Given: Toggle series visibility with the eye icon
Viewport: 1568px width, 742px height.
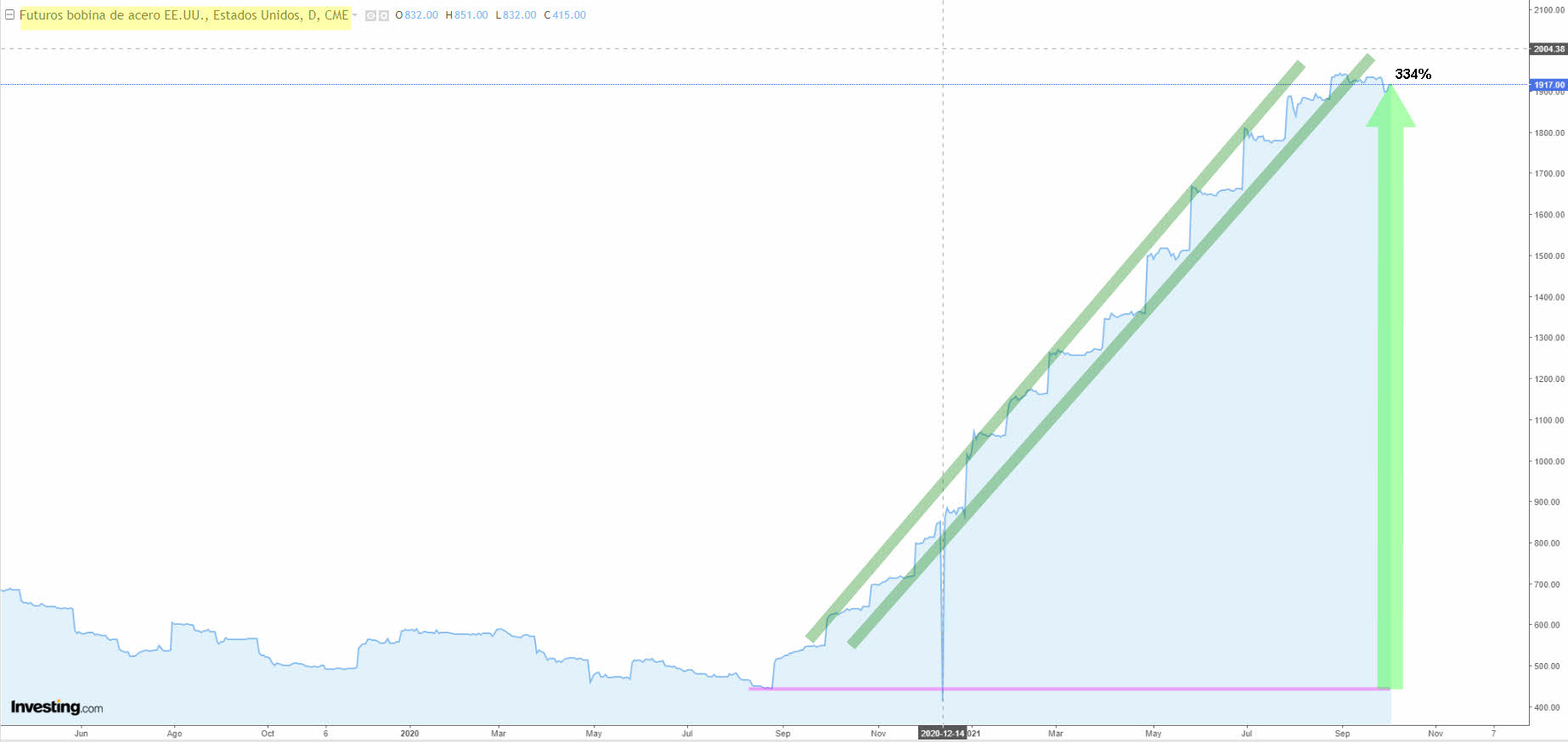Looking at the screenshot, I should [x=371, y=15].
